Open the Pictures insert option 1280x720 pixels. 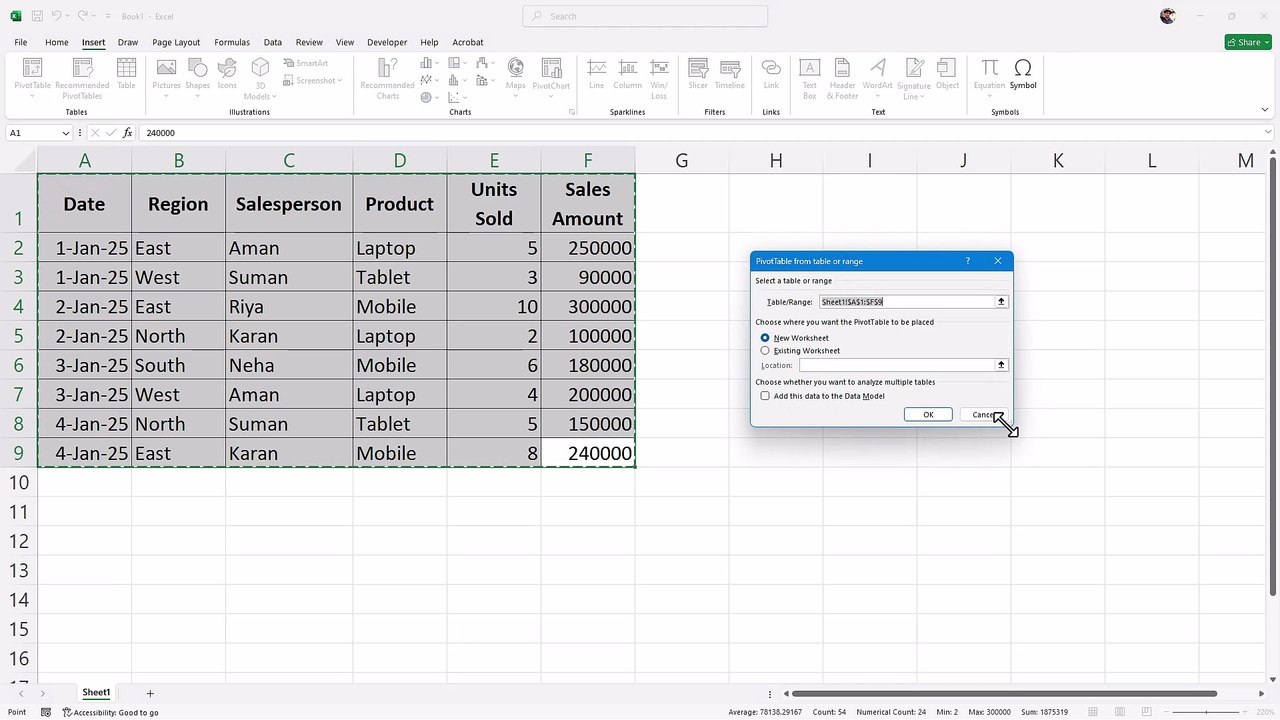[166, 78]
